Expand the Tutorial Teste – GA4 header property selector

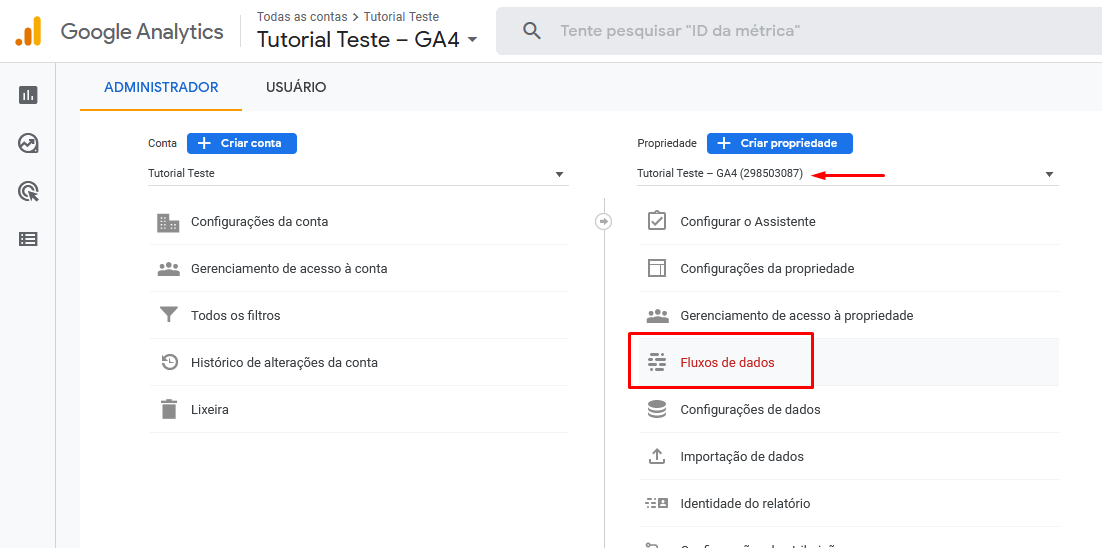click(367, 39)
